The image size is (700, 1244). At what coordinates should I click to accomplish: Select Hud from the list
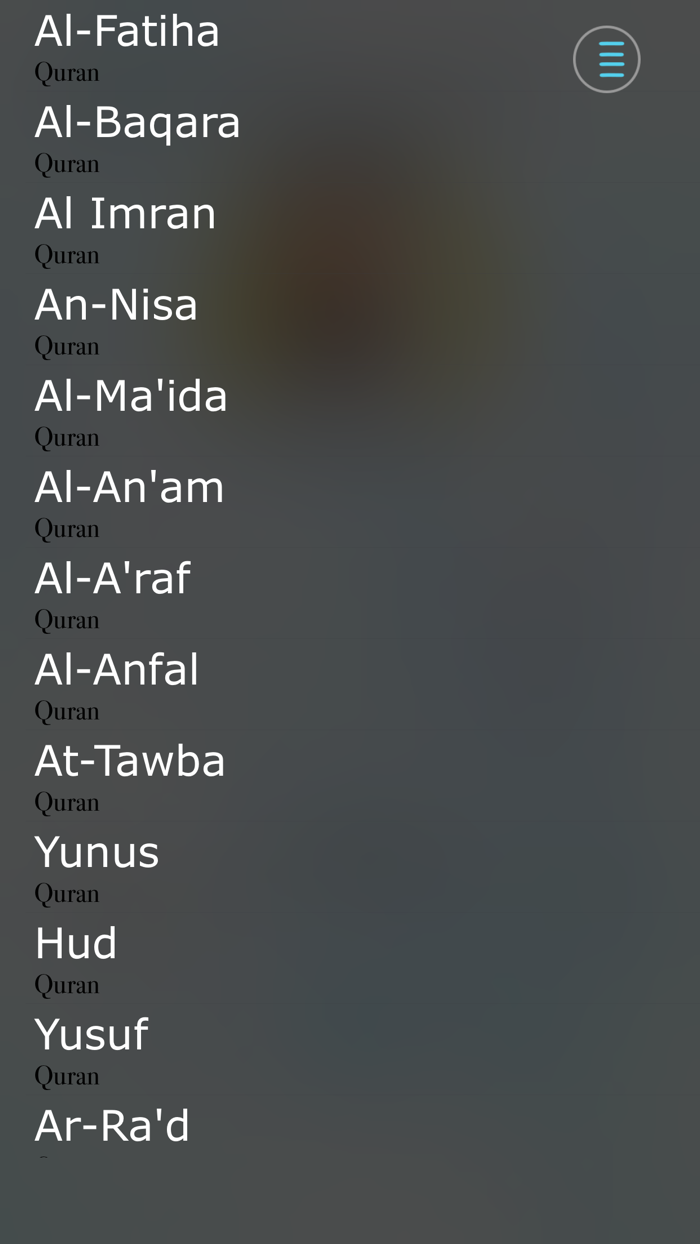(x=76, y=943)
